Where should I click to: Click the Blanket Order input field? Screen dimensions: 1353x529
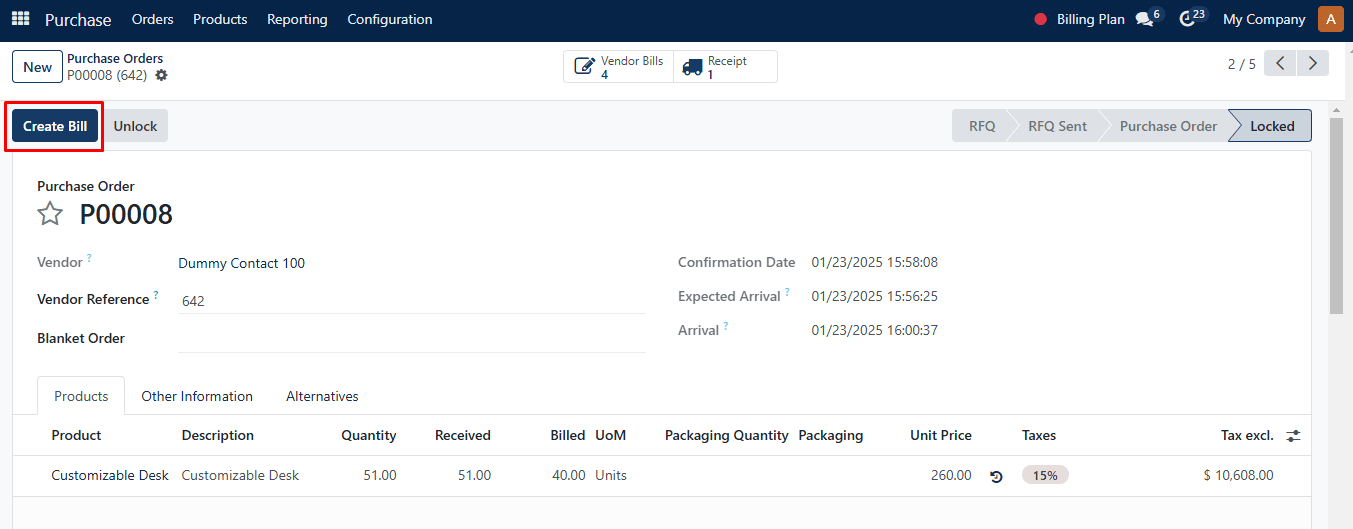point(412,338)
